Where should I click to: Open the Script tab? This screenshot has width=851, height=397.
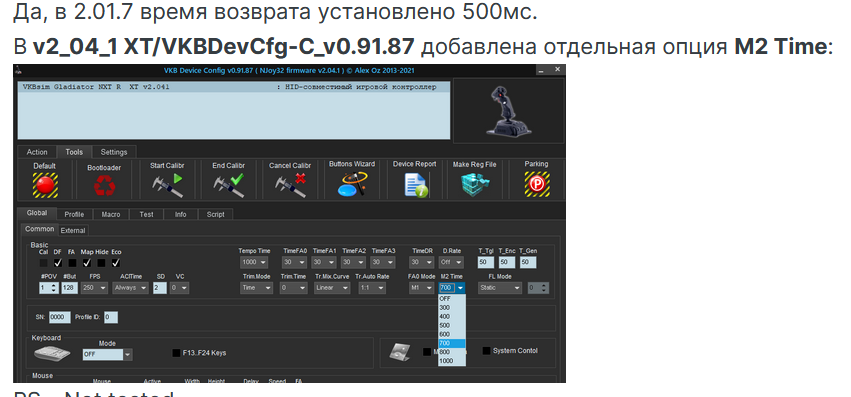tap(215, 215)
